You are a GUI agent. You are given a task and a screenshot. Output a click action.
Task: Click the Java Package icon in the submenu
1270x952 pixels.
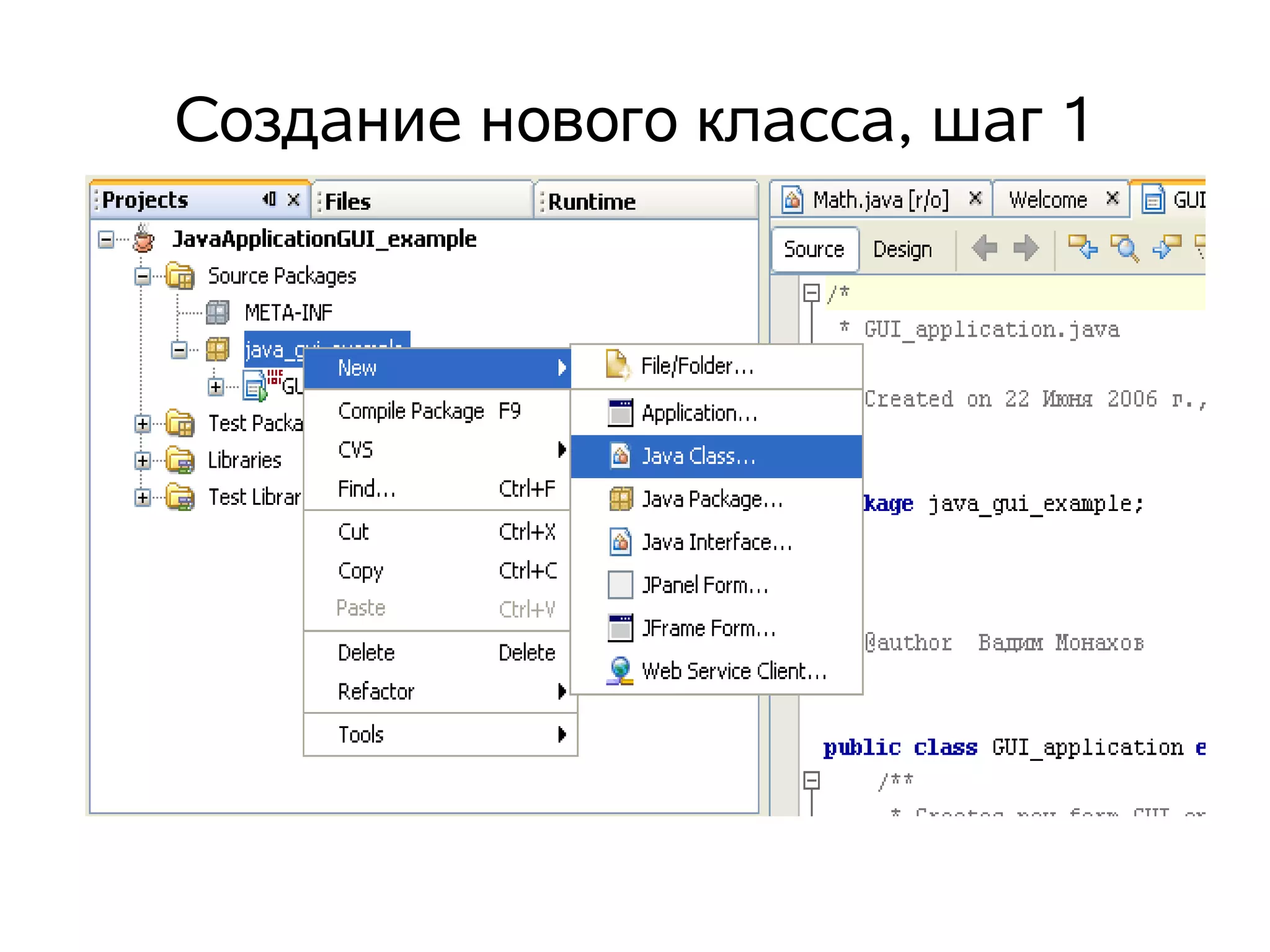[x=620, y=499]
